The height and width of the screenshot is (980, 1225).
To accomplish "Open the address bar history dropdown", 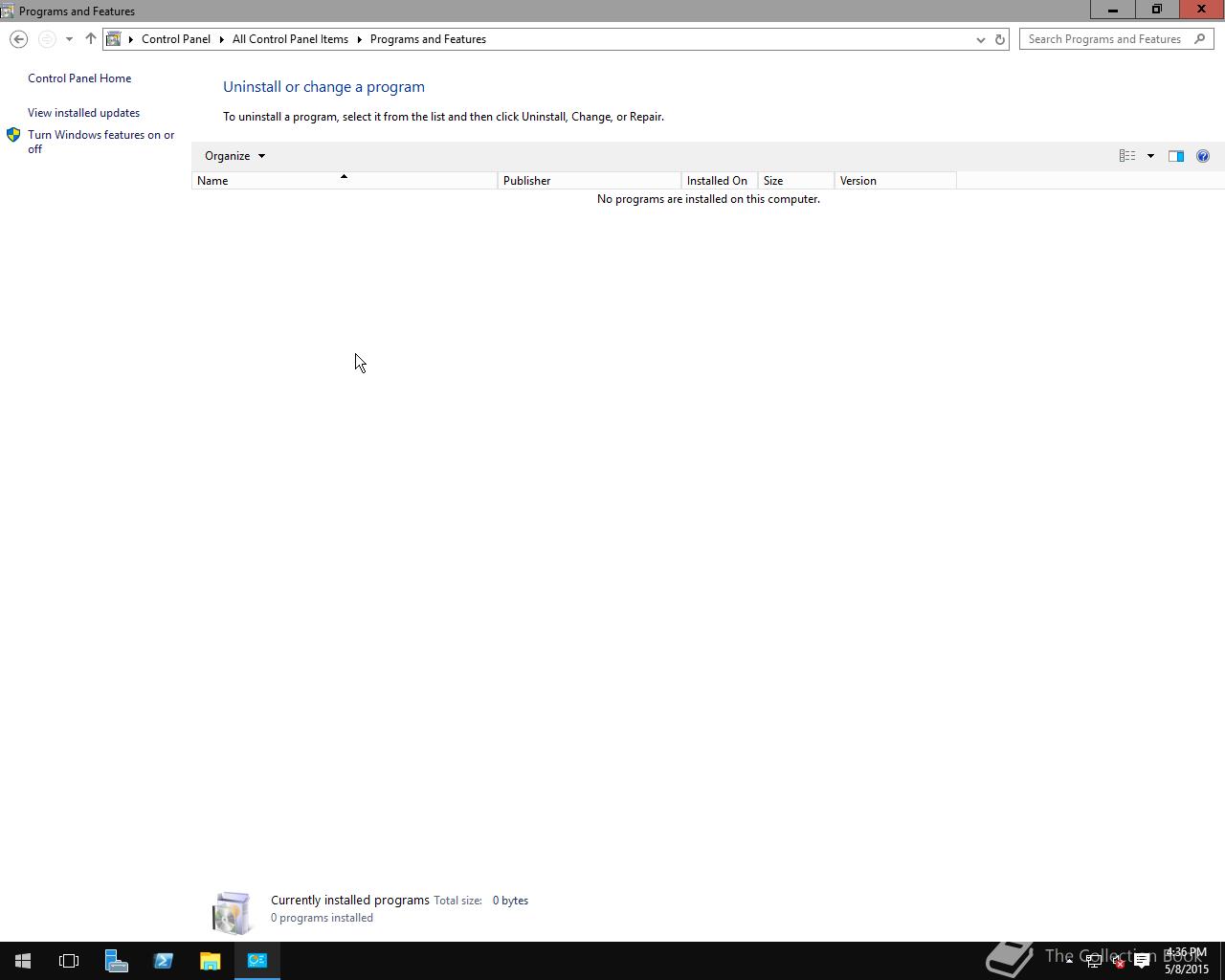I will [x=980, y=39].
